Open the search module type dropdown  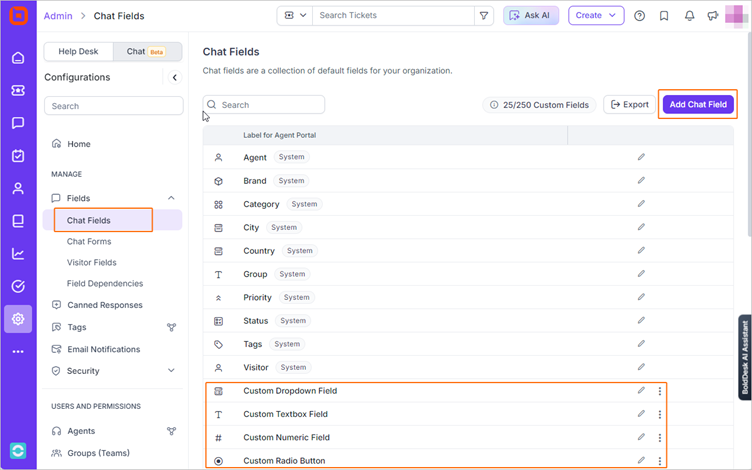pyautogui.click(x=295, y=16)
